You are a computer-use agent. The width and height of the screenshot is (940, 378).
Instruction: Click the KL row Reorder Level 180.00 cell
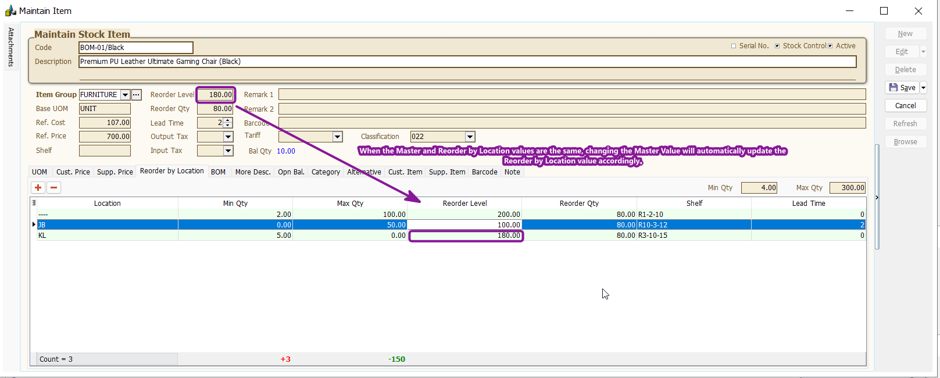(x=465, y=236)
